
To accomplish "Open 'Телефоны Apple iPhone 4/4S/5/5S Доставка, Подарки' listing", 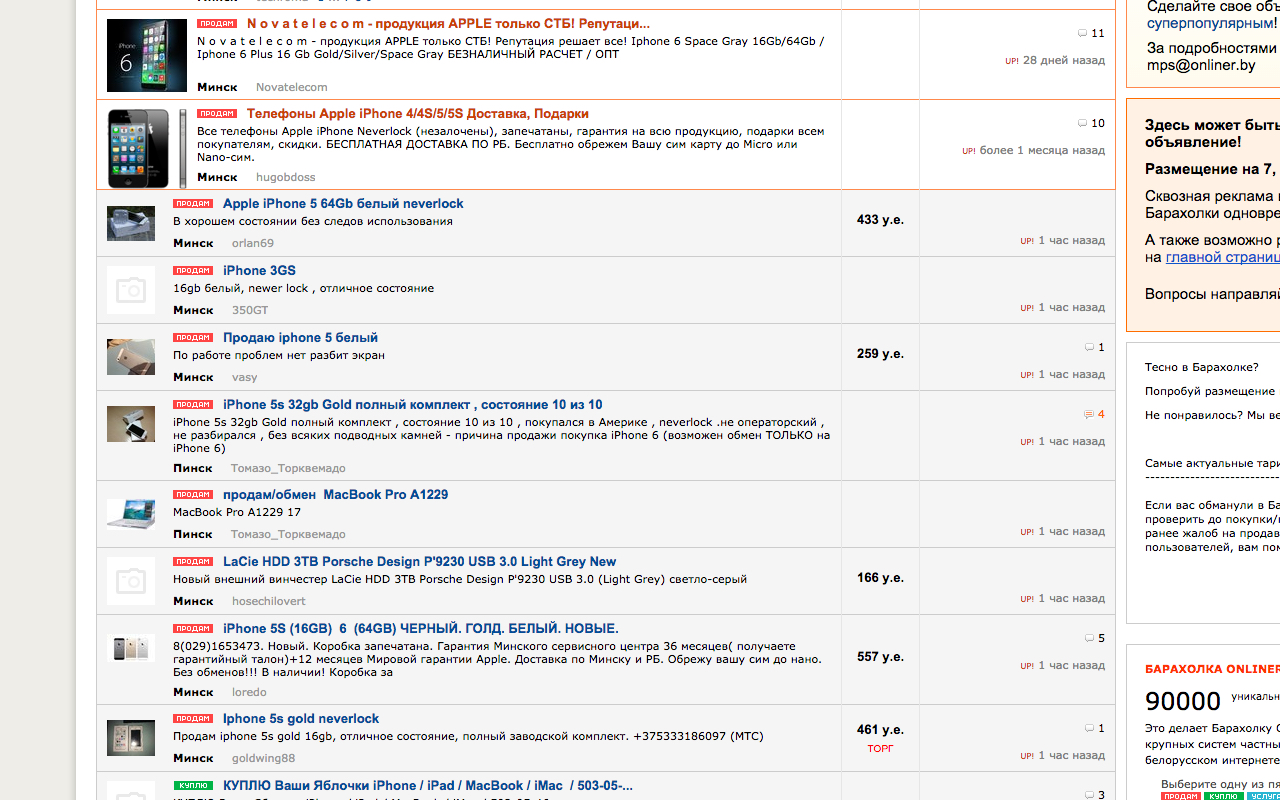I will pyautogui.click(x=418, y=113).
